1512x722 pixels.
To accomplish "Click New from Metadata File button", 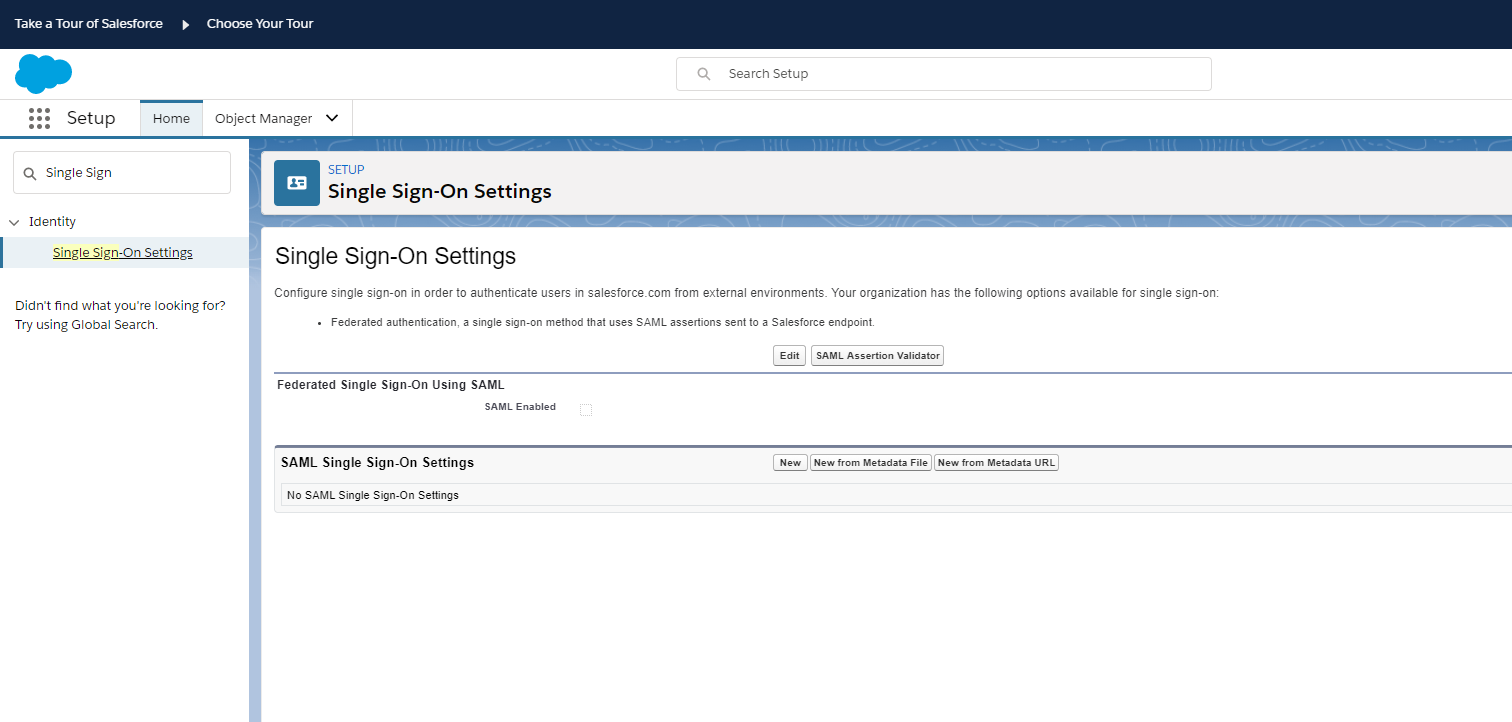I will click(x=870, y=463).
